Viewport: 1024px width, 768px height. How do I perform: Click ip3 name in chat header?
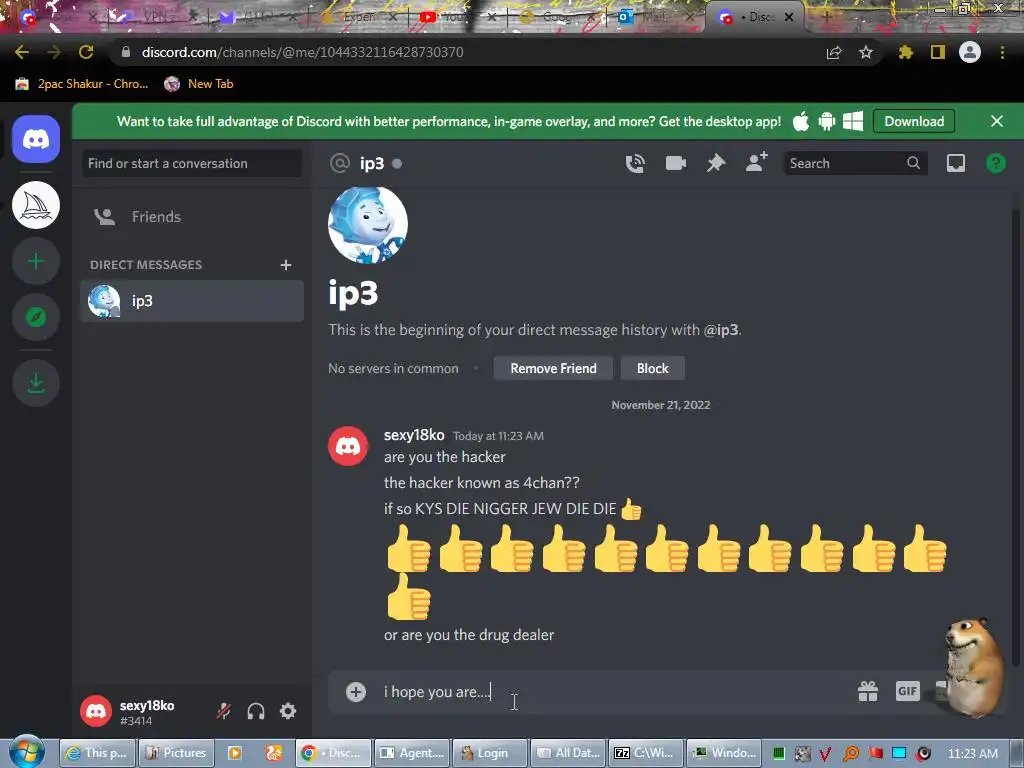coord(372,163)
